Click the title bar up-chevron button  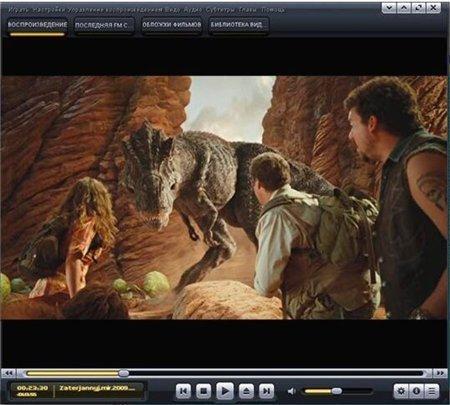pos(404,8)
